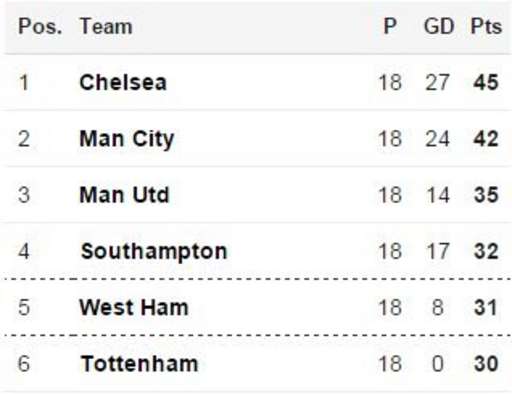Click West Ham's 31 points value
The image size is (512, 394).
click(x=486, y=307)
